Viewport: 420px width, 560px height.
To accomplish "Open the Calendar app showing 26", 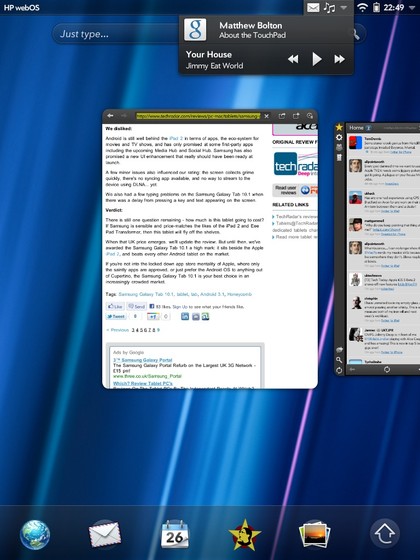I will tap(175, 534).
